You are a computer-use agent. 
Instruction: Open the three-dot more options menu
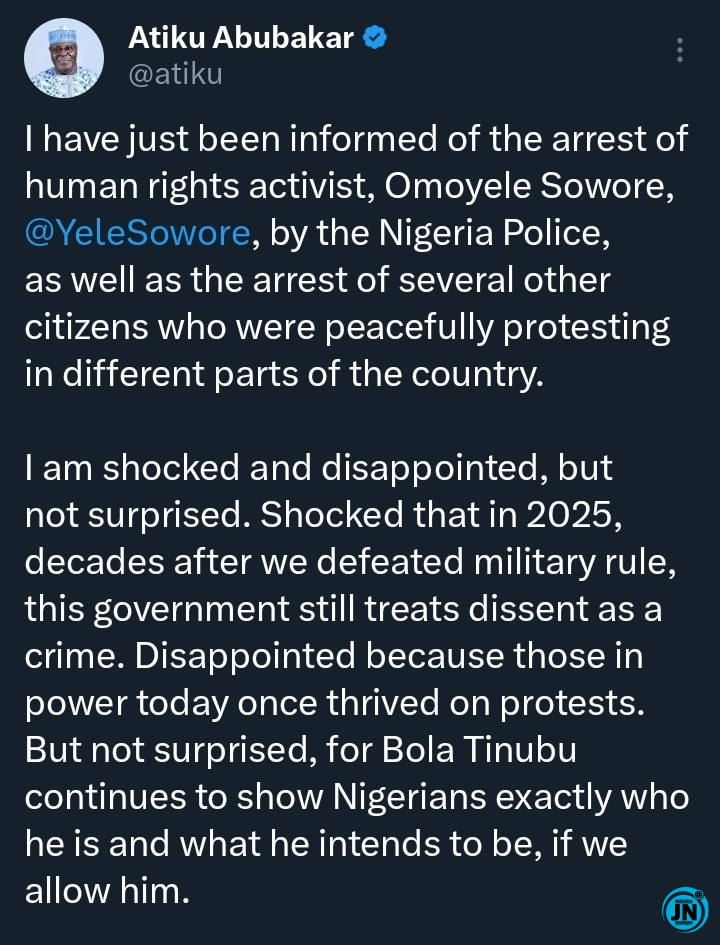tap(680, 50)
